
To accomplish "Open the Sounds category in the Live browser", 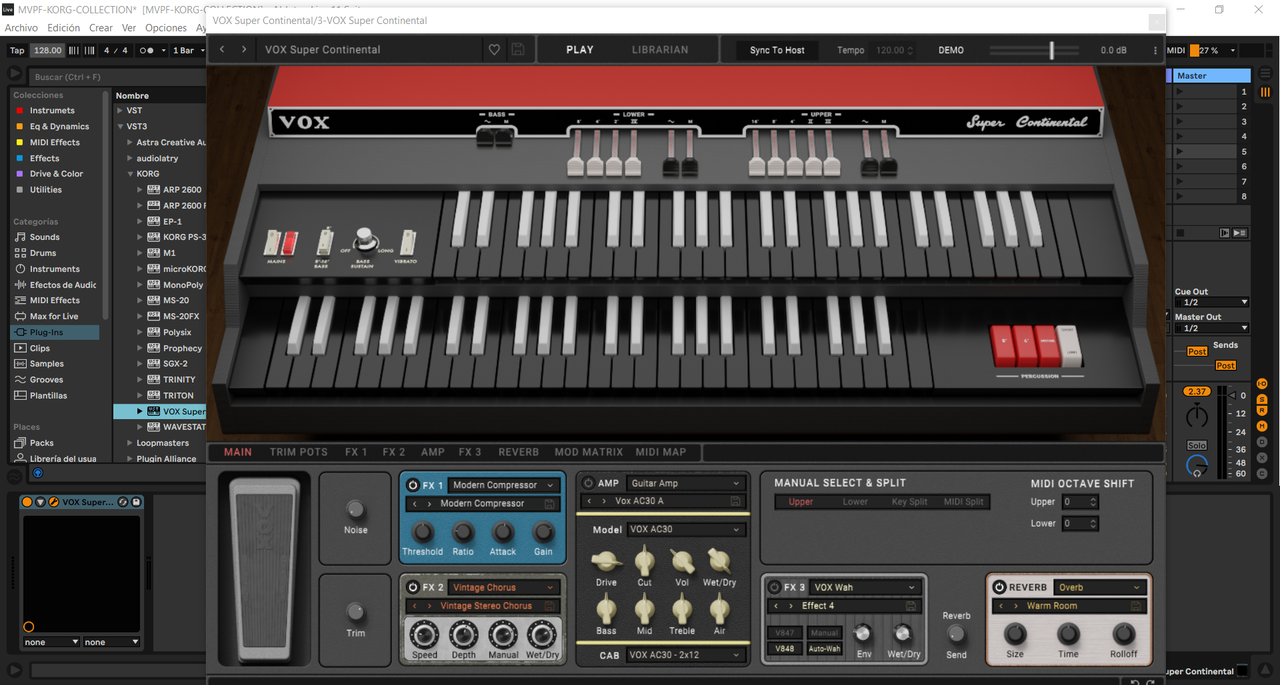I will pyautogui.click(x=45, y=237).
